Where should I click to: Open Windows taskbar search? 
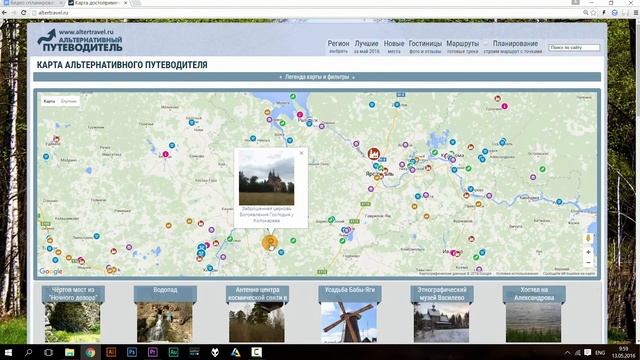pos(28,352)
